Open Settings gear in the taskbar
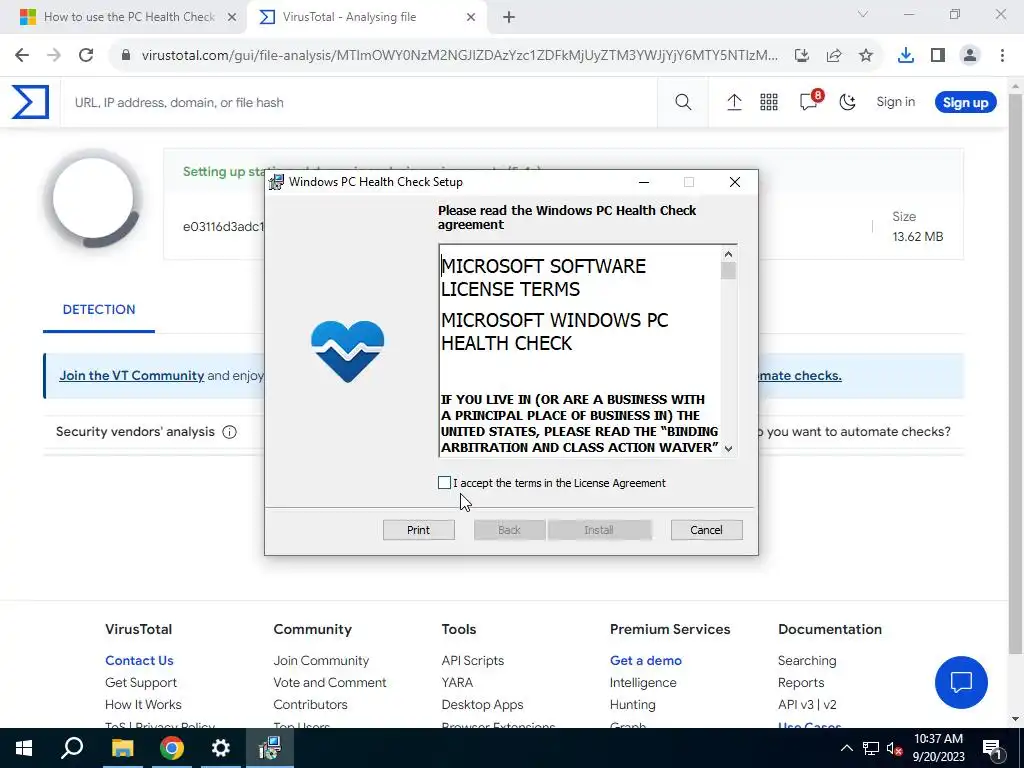Image resolution: width=1024 pixels, height=768 pixels. click(221, 748)
